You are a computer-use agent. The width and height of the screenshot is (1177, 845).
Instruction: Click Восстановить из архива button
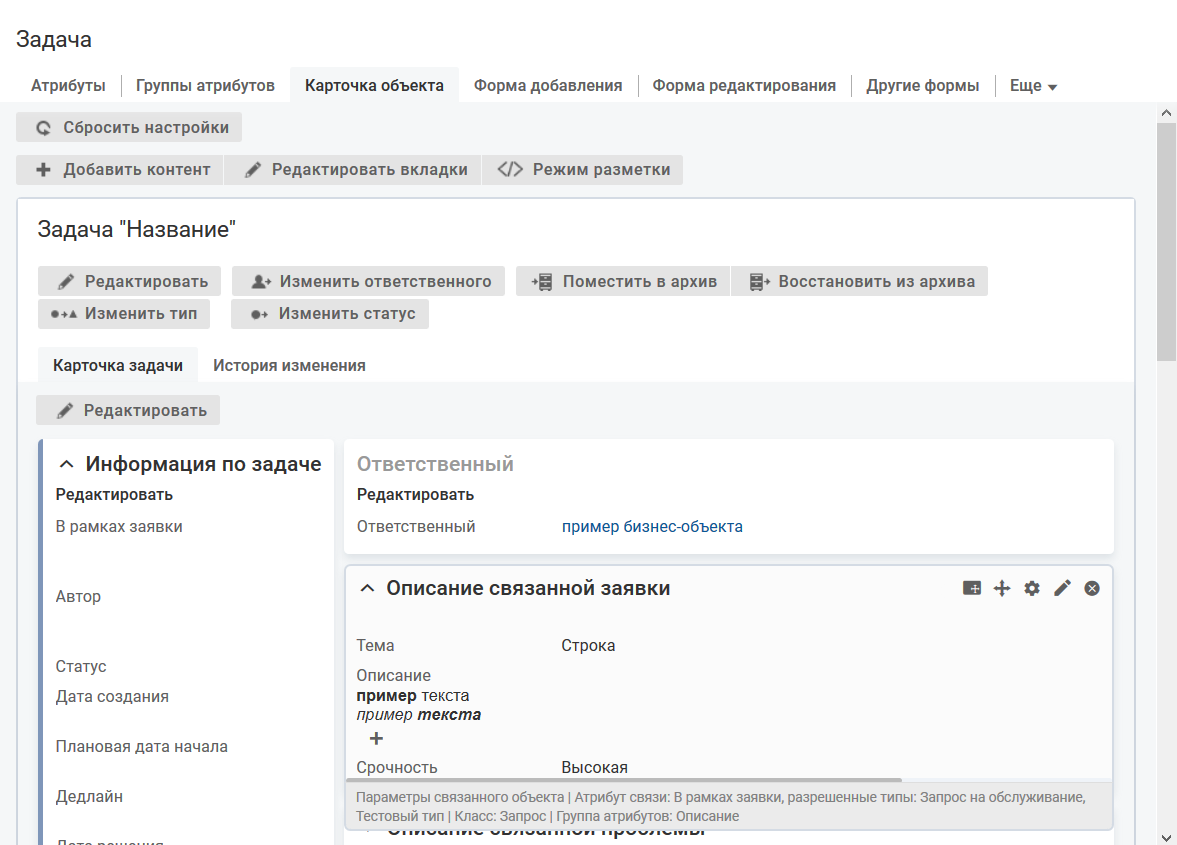[860, 281]
